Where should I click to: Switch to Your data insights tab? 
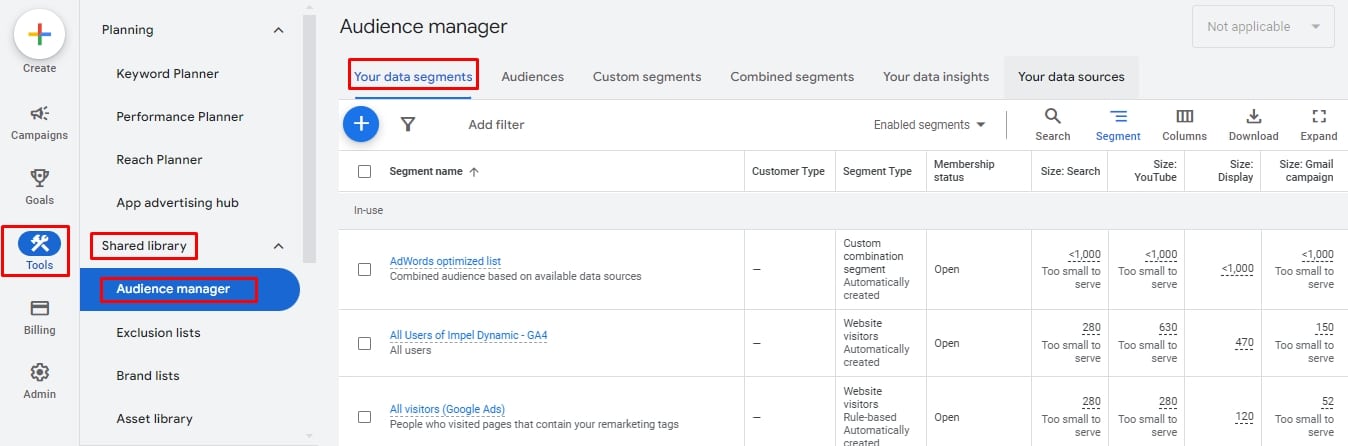pyautogui.click(x=935, y=77)
